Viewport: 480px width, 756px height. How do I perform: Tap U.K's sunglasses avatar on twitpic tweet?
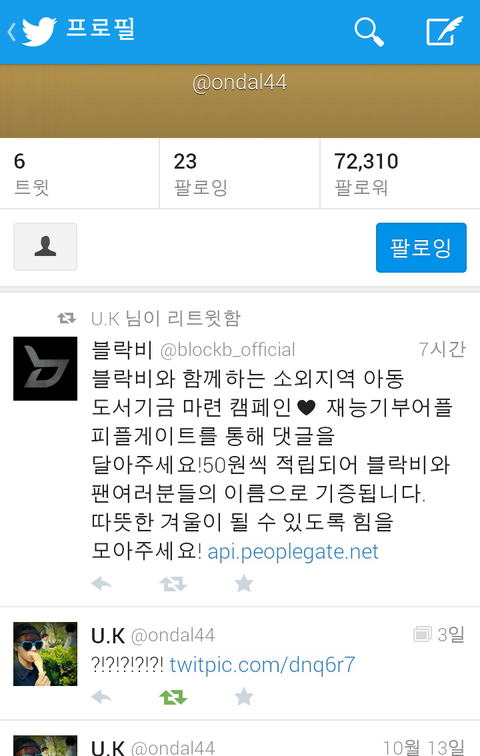point(45,654)
